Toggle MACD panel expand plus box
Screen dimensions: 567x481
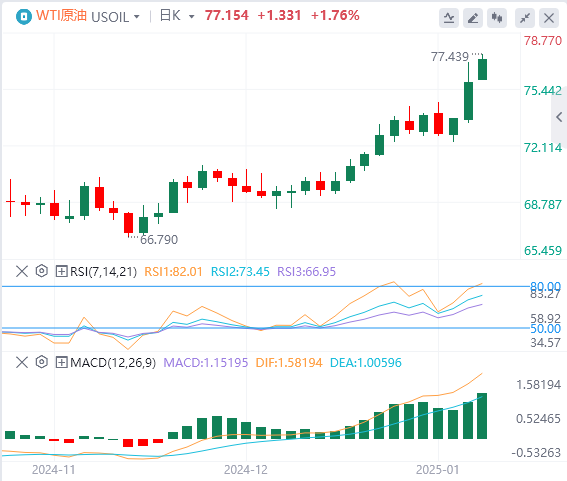tap(61, 362)
